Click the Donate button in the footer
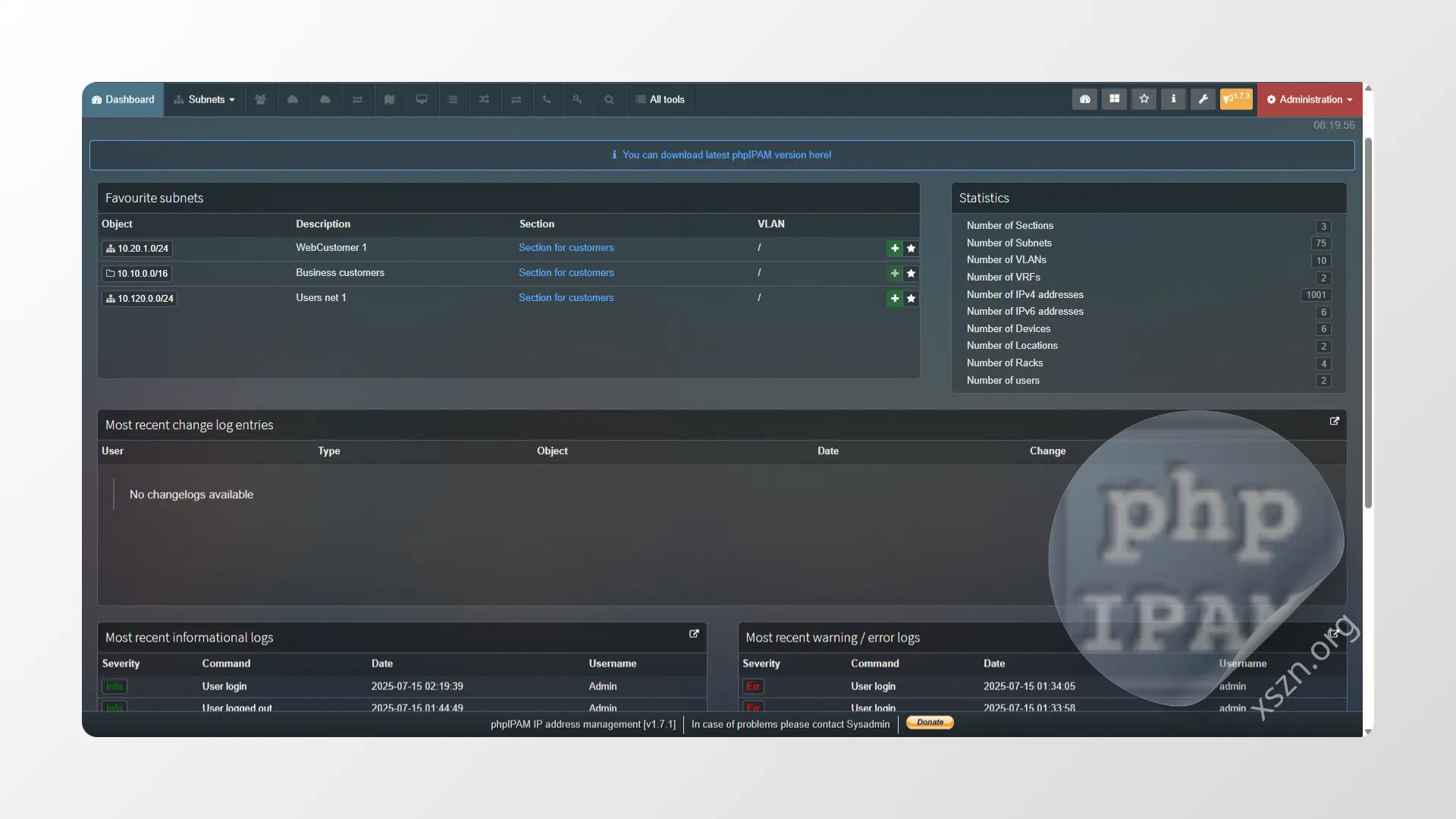Screen dimensions: 1456x819 point(930,723)
